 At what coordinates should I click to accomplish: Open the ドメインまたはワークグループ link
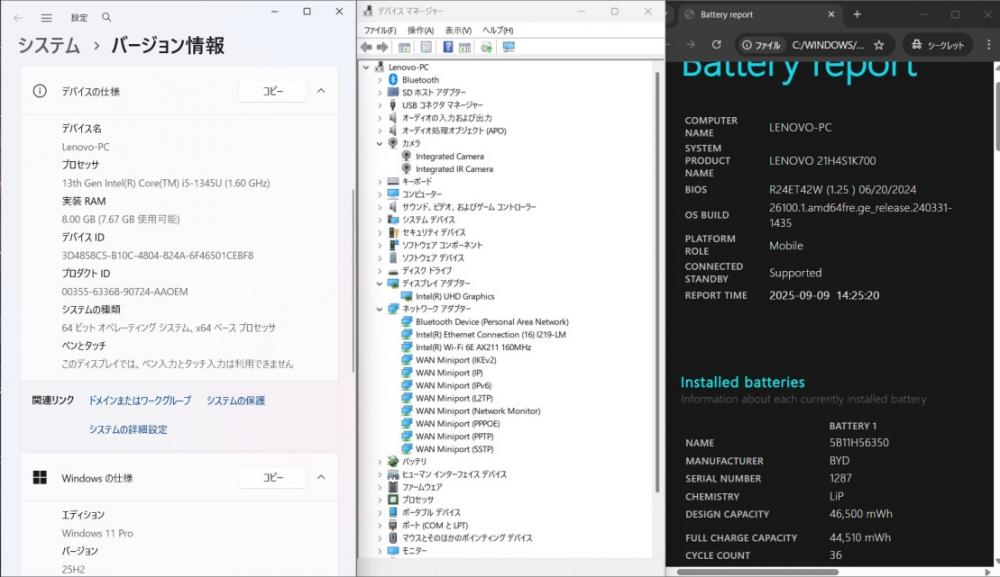140,400
